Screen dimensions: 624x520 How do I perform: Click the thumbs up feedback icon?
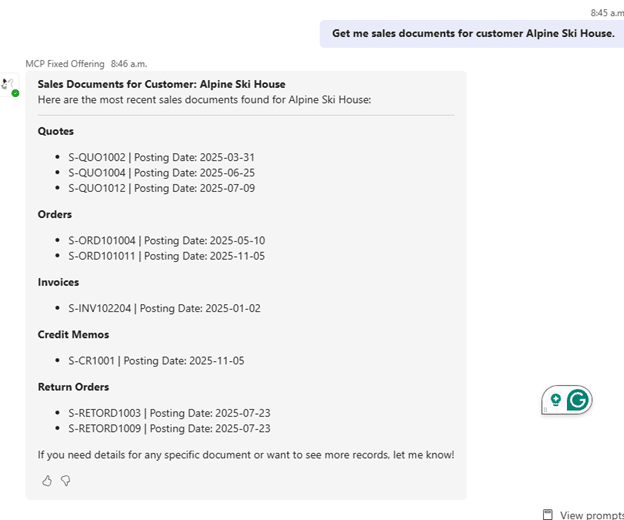click(47, 481)
